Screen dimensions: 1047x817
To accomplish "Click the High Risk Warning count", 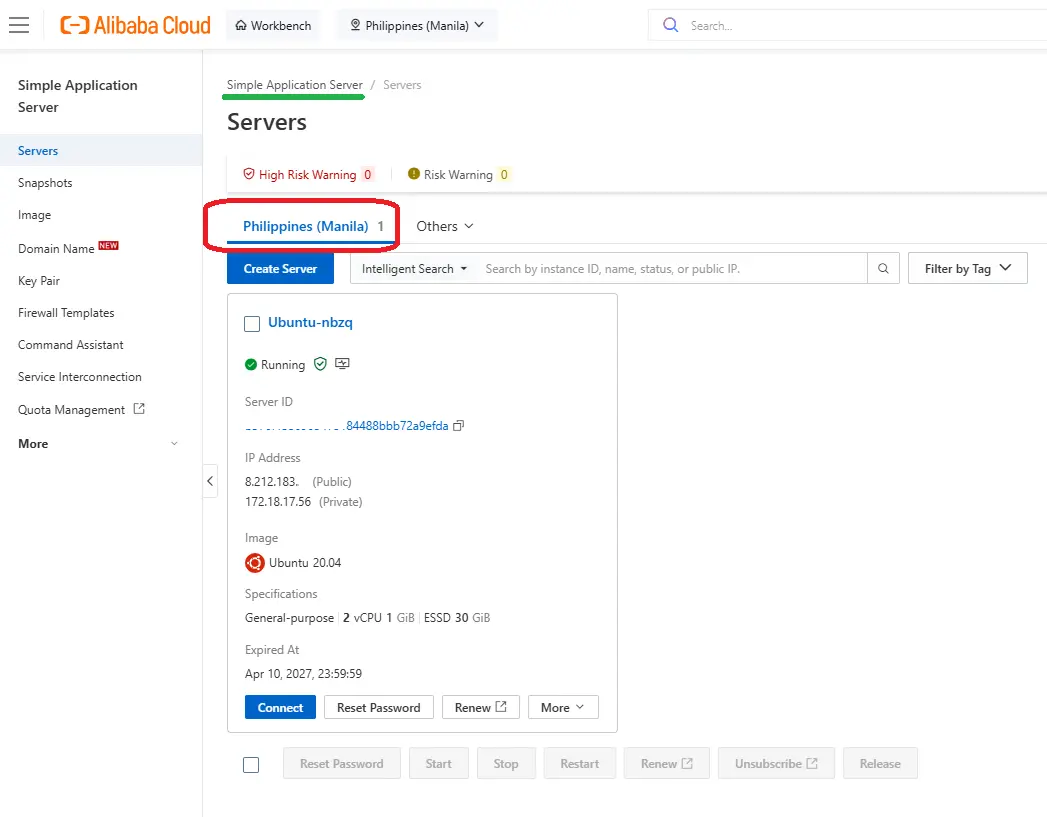I will click(x=367, y=174).
